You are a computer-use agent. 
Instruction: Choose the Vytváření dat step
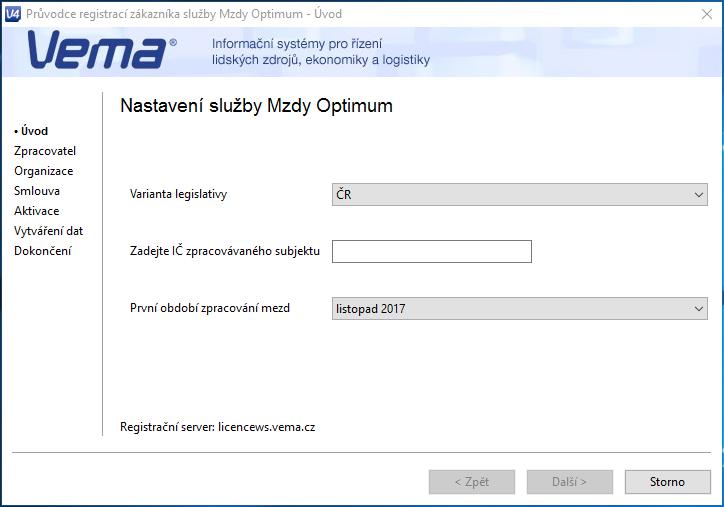click(x=48, y=231)
